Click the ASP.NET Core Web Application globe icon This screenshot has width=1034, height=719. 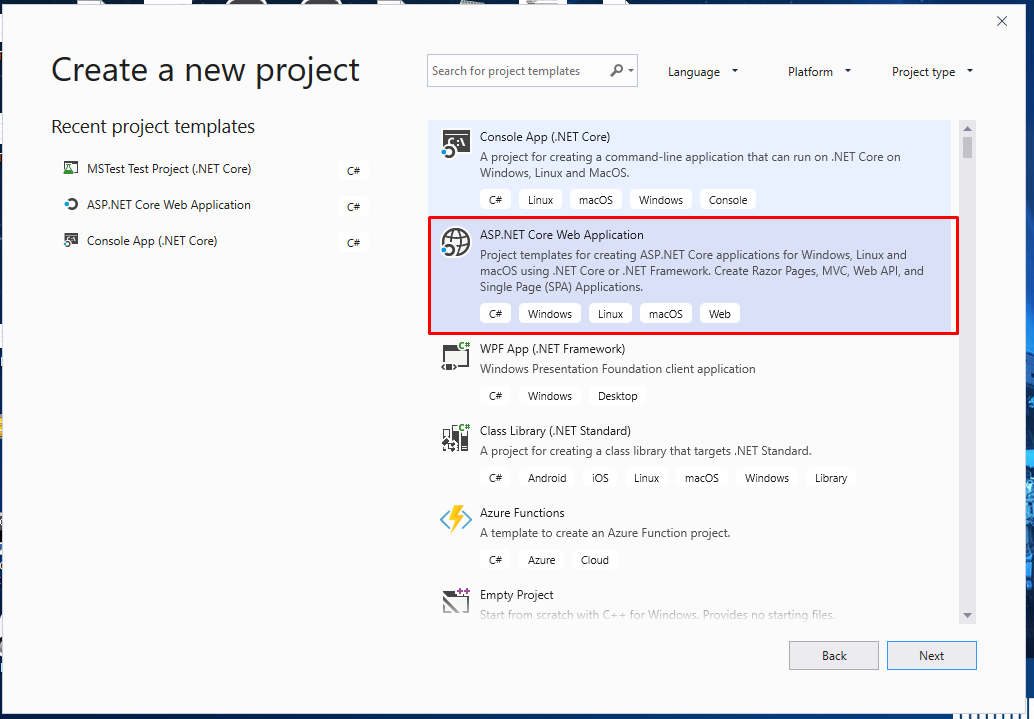[x=456, y=243]
